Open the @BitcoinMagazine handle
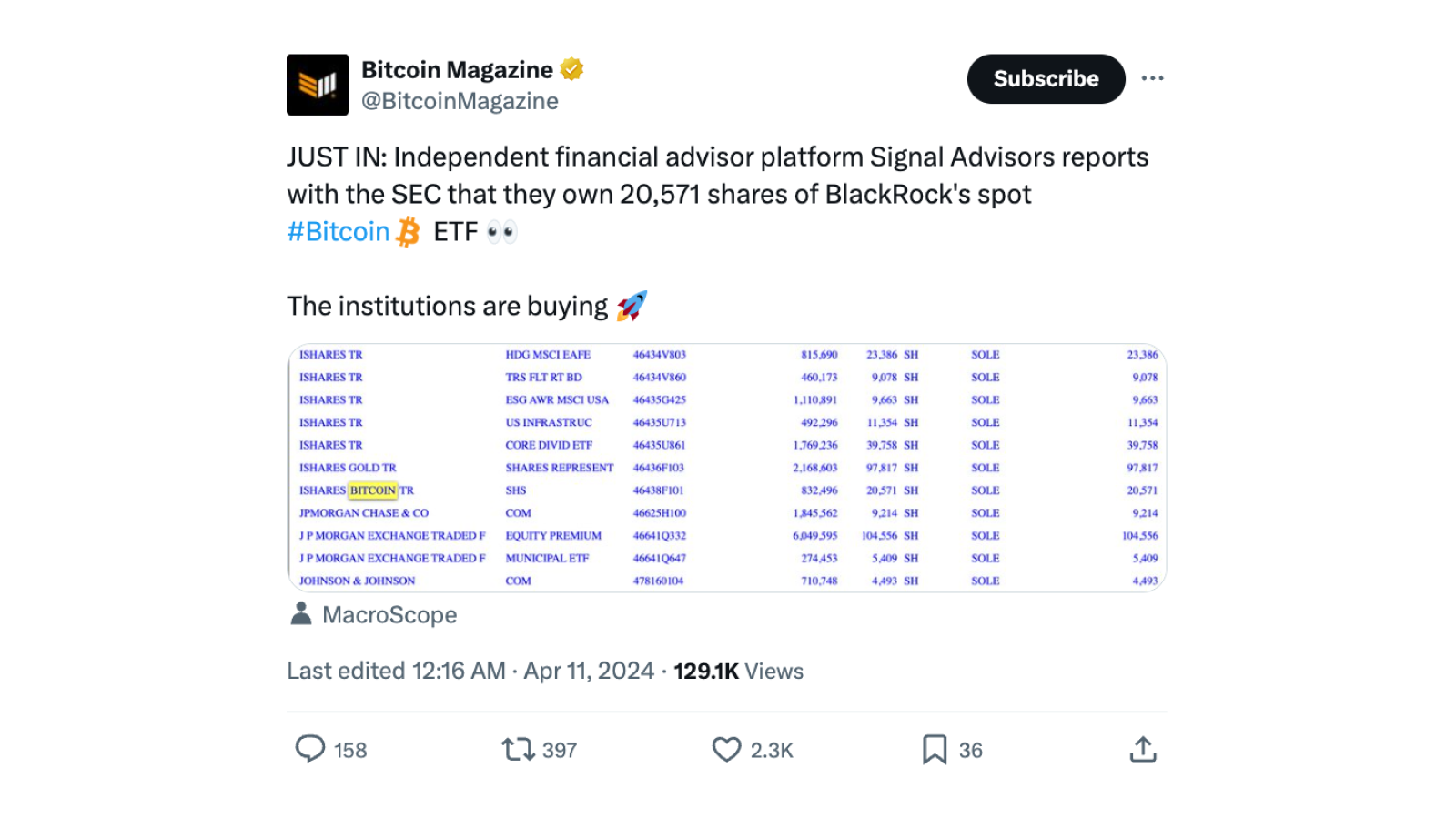Screen dimensions: 1456x819 pos(460,101)
